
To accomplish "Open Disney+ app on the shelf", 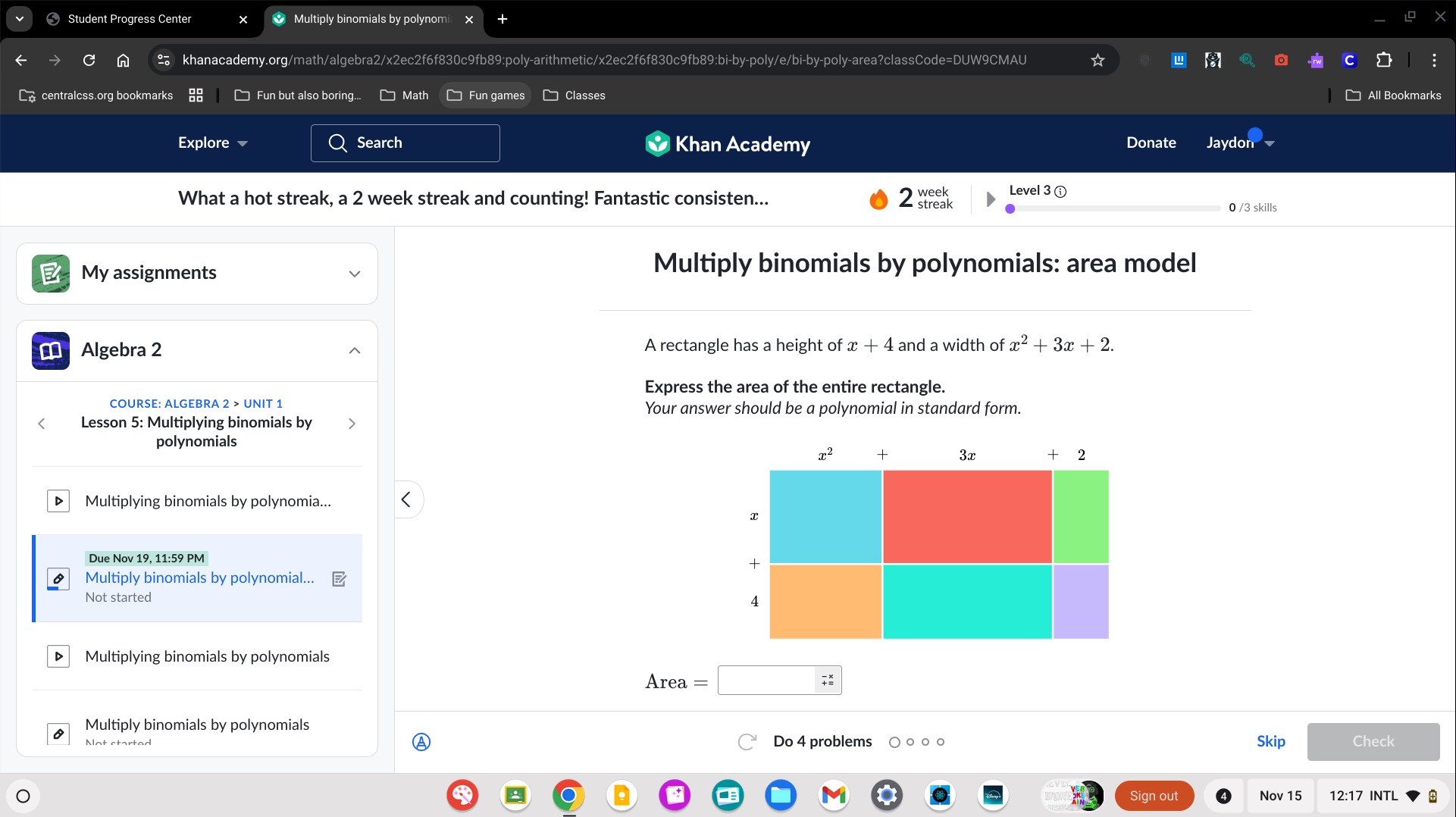I will tap(993, 795).
